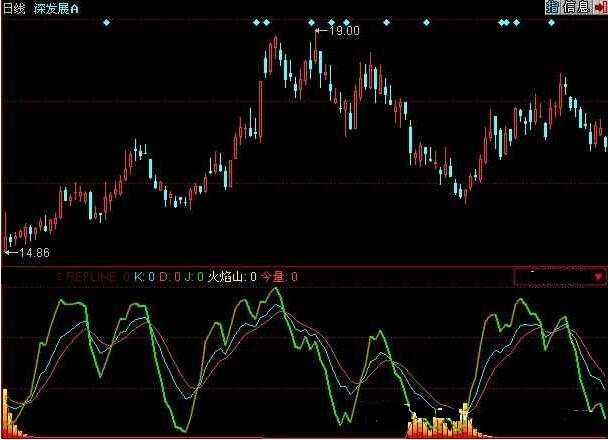Click the red heart icon in indicator panel
Screen dimensions: 608x440
(598, 275)
